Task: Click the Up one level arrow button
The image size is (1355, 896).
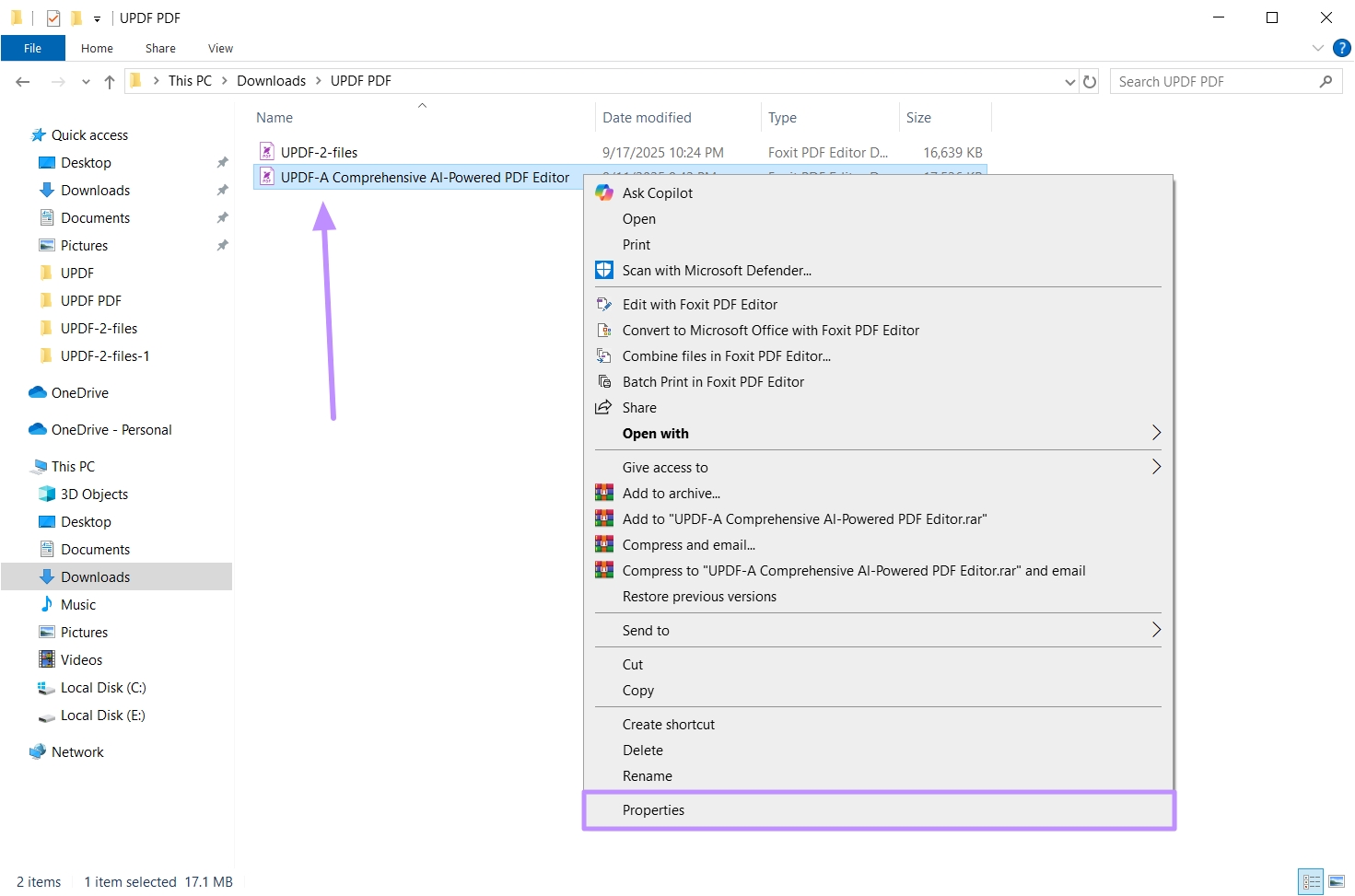Action: point(109,81)
